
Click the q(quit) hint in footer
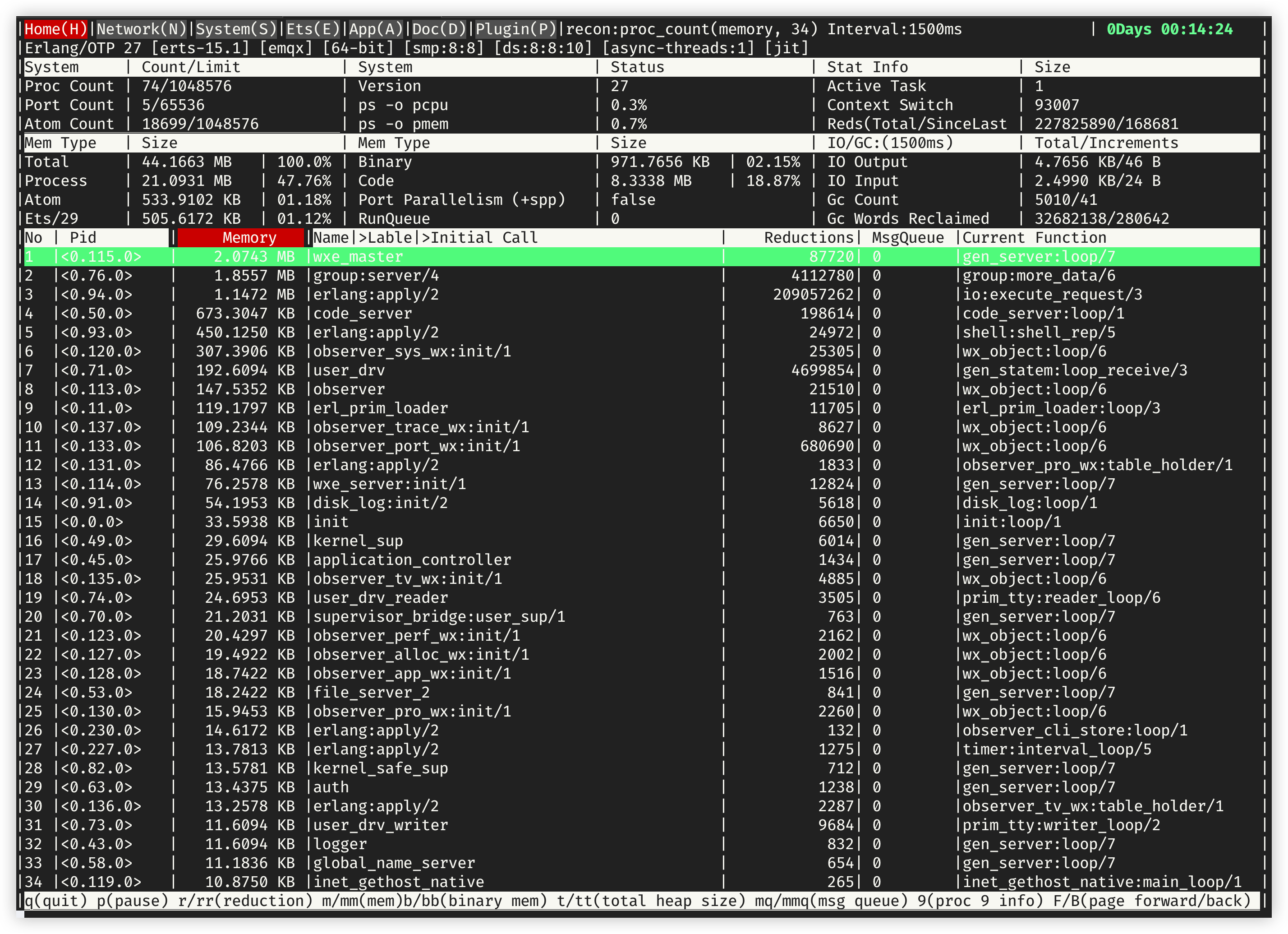pos(55,901)
